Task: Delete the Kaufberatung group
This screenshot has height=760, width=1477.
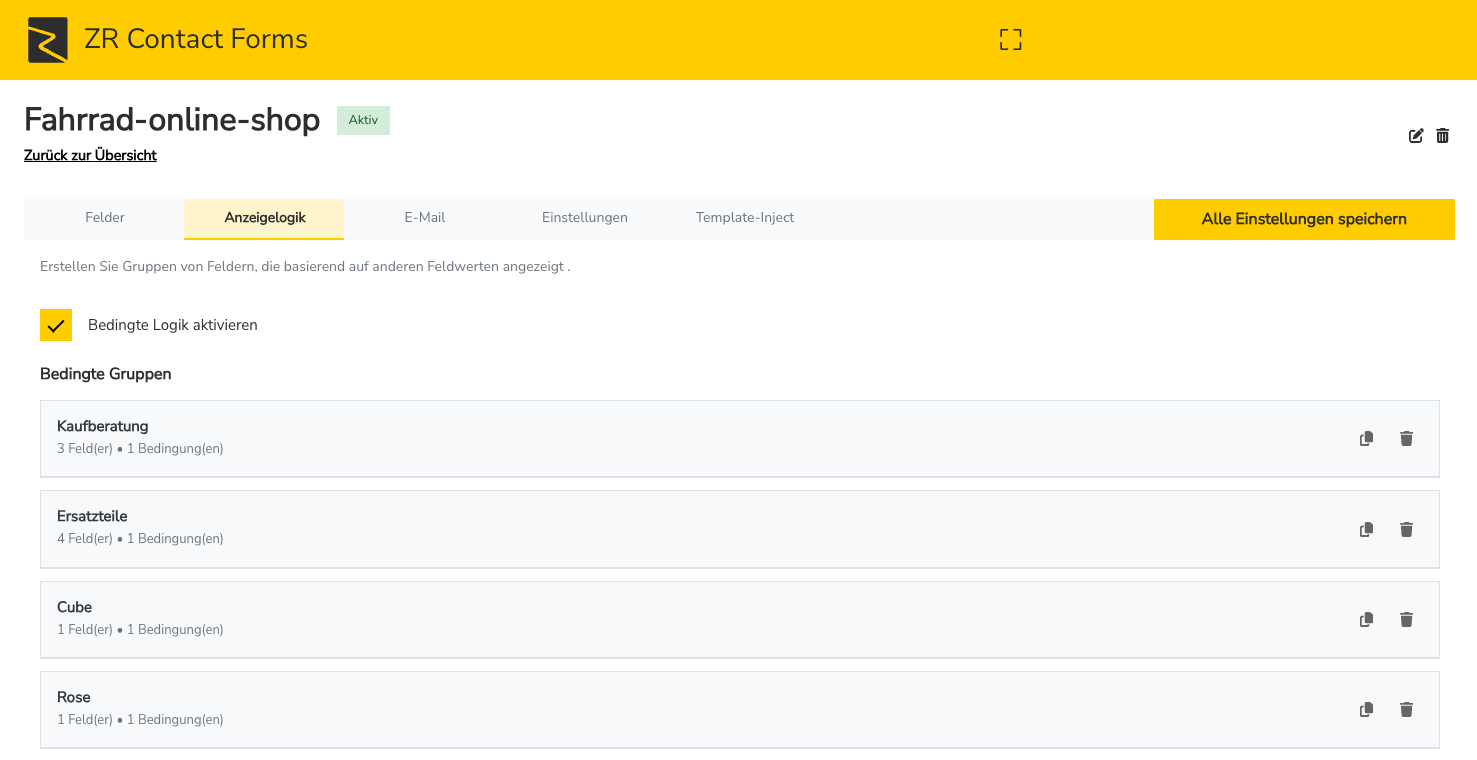Action: point(1406,439)
